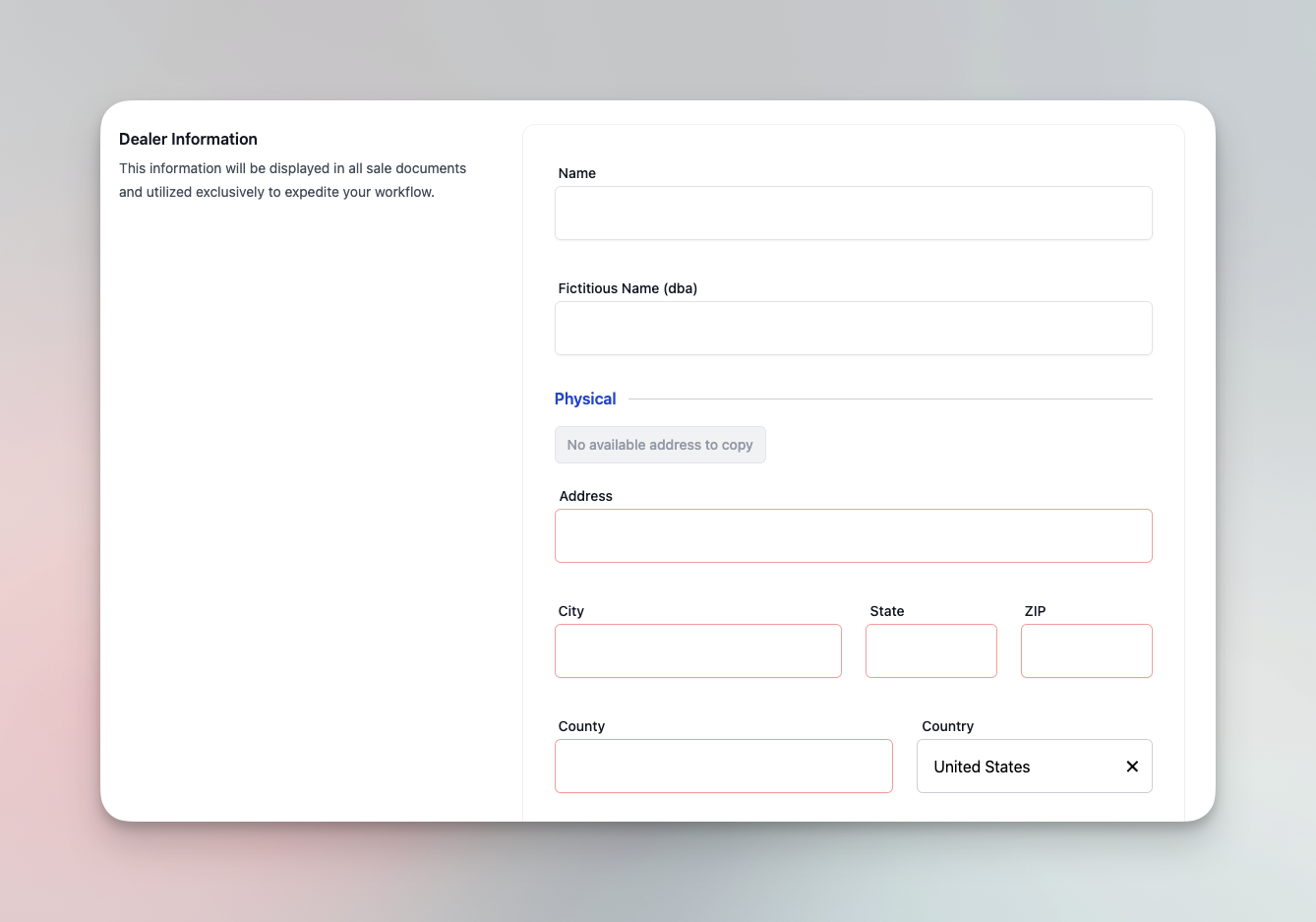Click the Fictitious Name label

pyautogui.click(x=628, y=288)
